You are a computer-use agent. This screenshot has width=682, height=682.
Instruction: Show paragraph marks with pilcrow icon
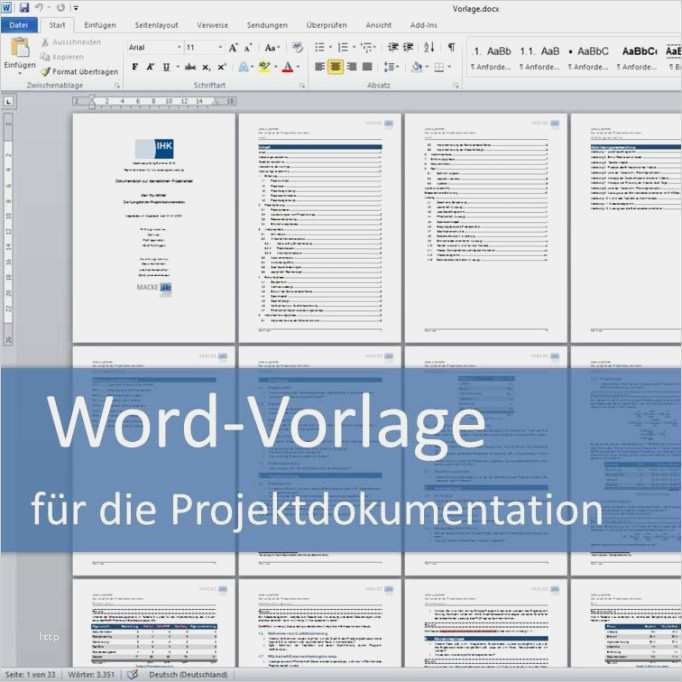click(451, 47)
